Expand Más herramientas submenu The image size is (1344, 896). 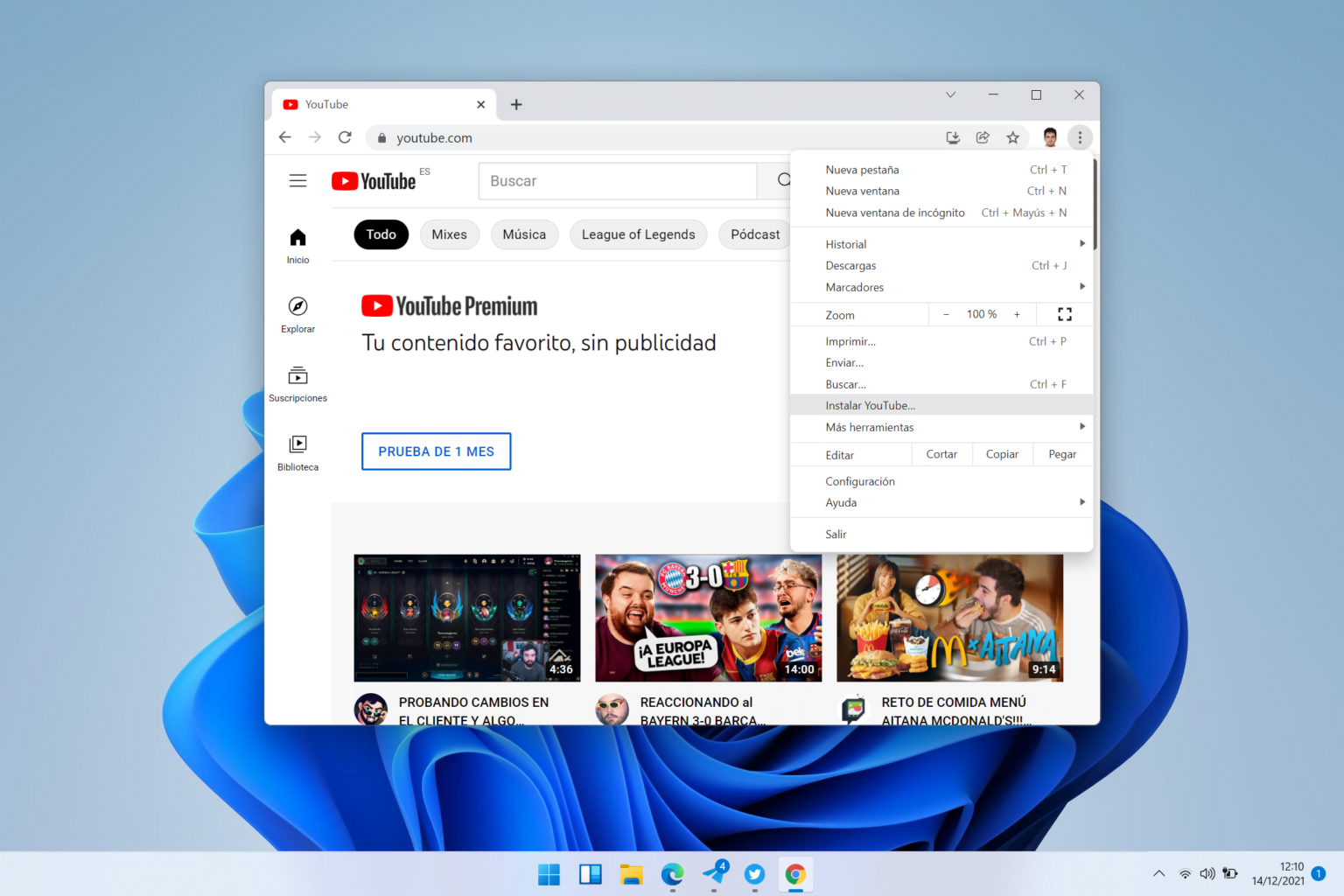[941, 427]
